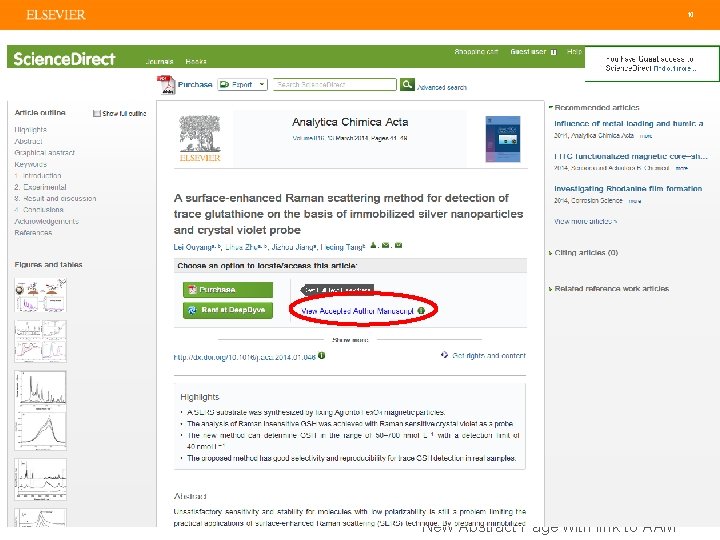Click the volume and pages link
Screen dimensions: 720x540
point(349,138)
